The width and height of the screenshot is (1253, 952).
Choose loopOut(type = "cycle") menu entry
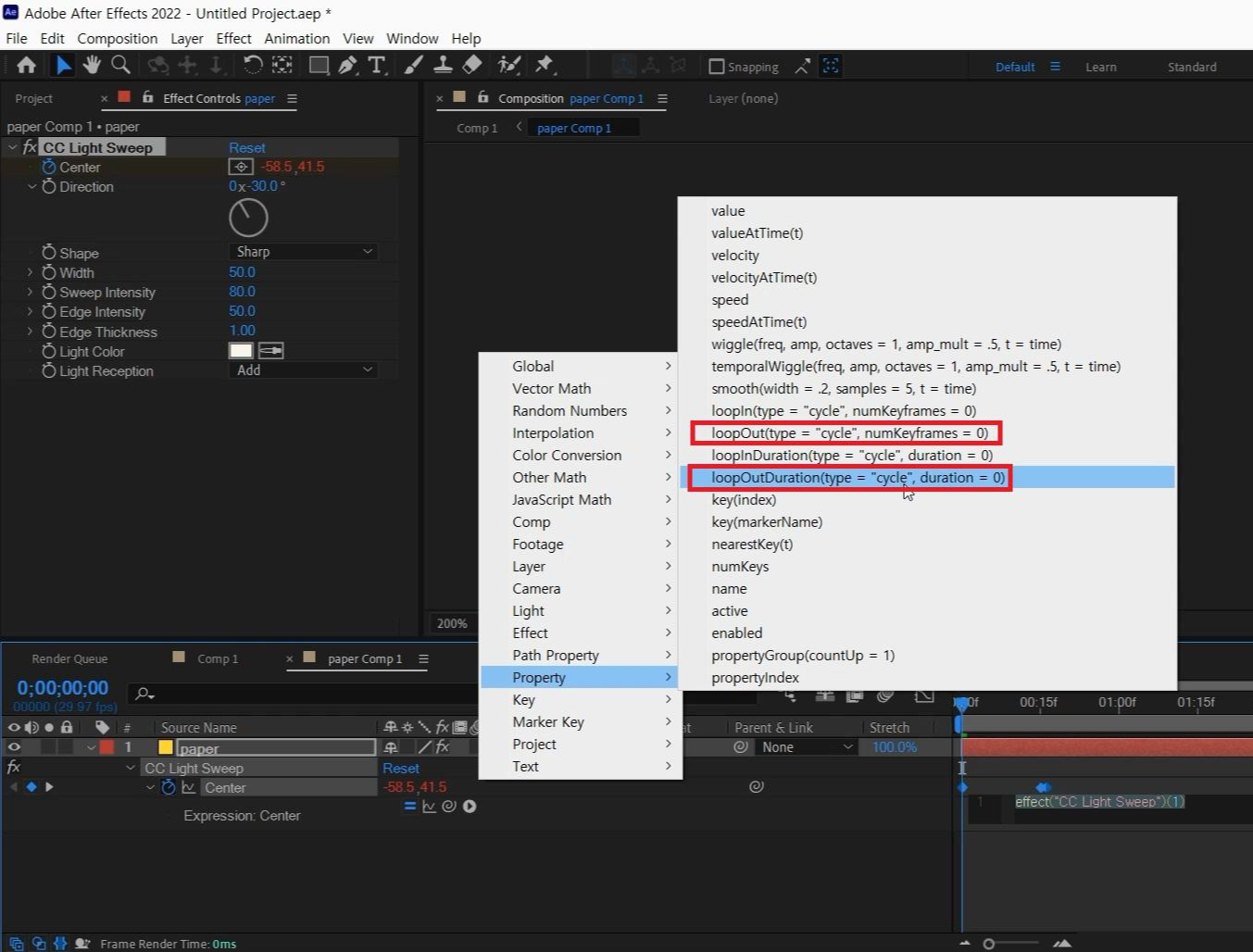click(x=929, y=433)
